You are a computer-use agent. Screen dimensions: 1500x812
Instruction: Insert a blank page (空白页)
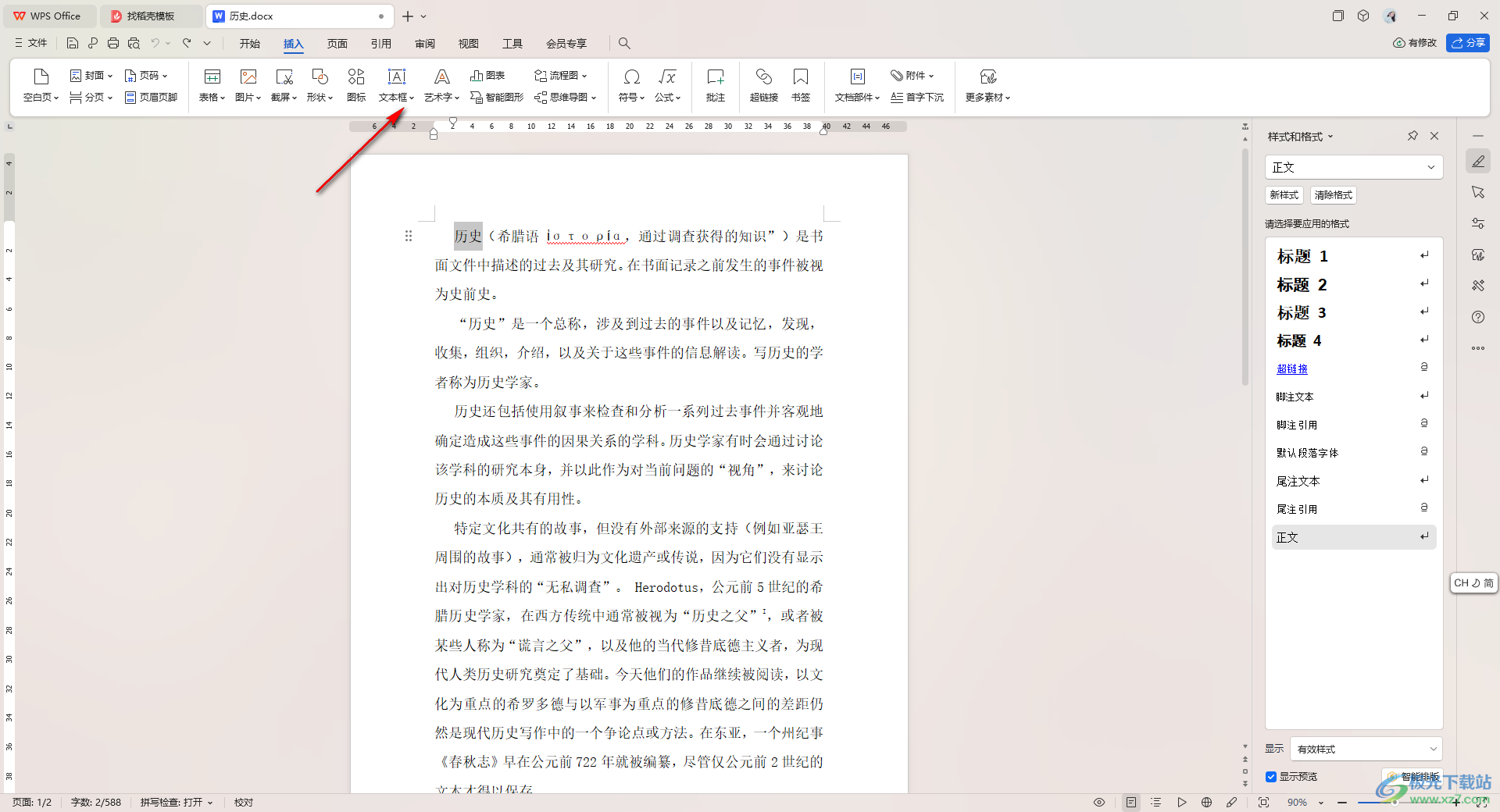[41, 85]
